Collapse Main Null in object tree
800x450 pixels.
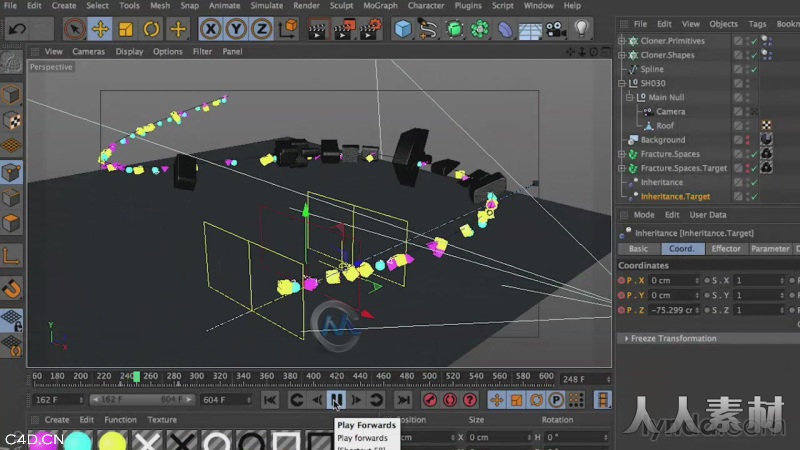point(630,97)
